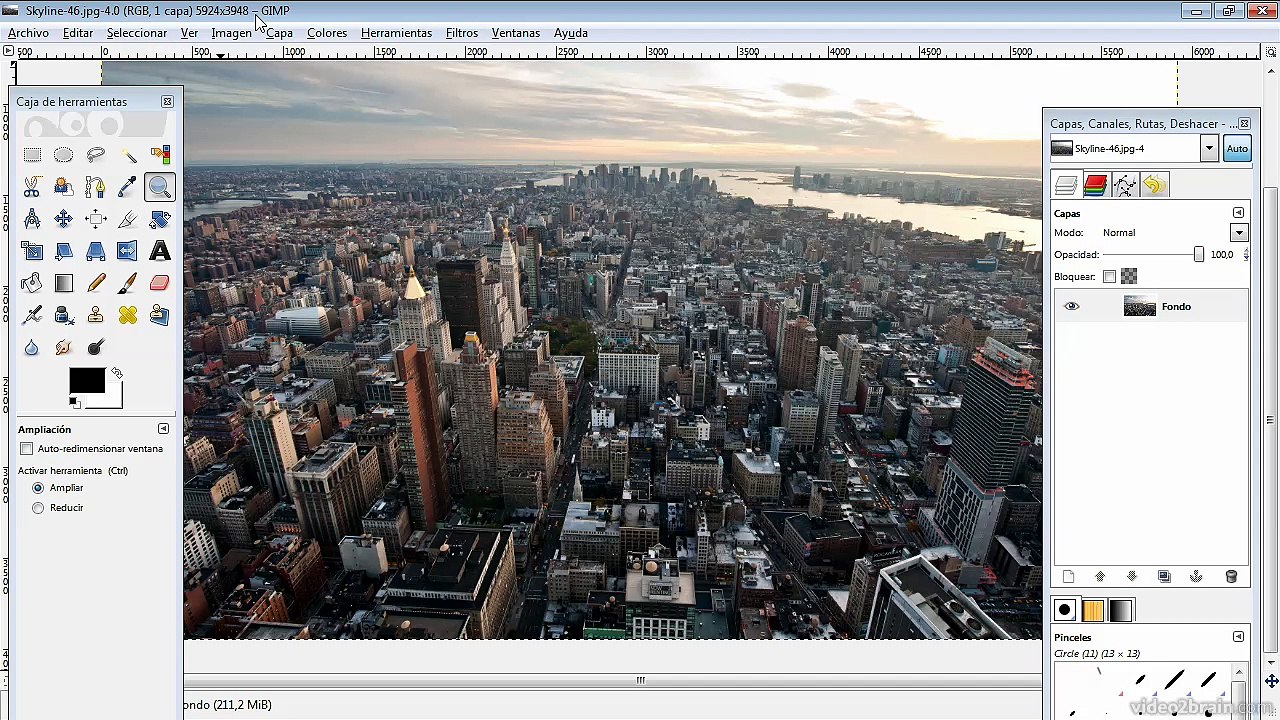Open the Skyline-46.jpg-4 image selector dropdown
Viewport: 1280px width, 720px height.
(1209, 149)
